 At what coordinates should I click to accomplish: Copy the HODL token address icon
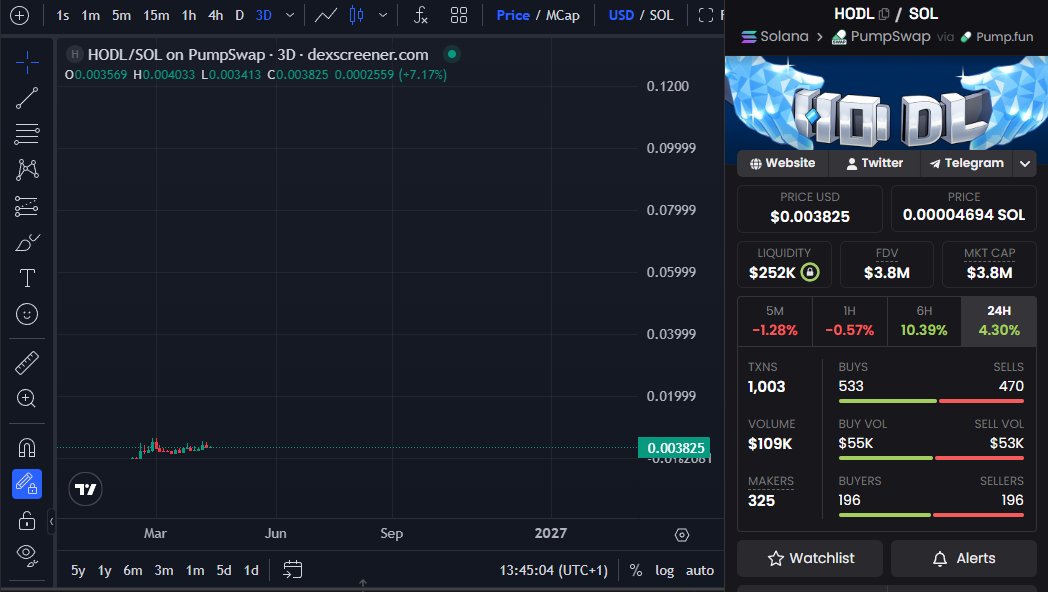coord(884,14)
